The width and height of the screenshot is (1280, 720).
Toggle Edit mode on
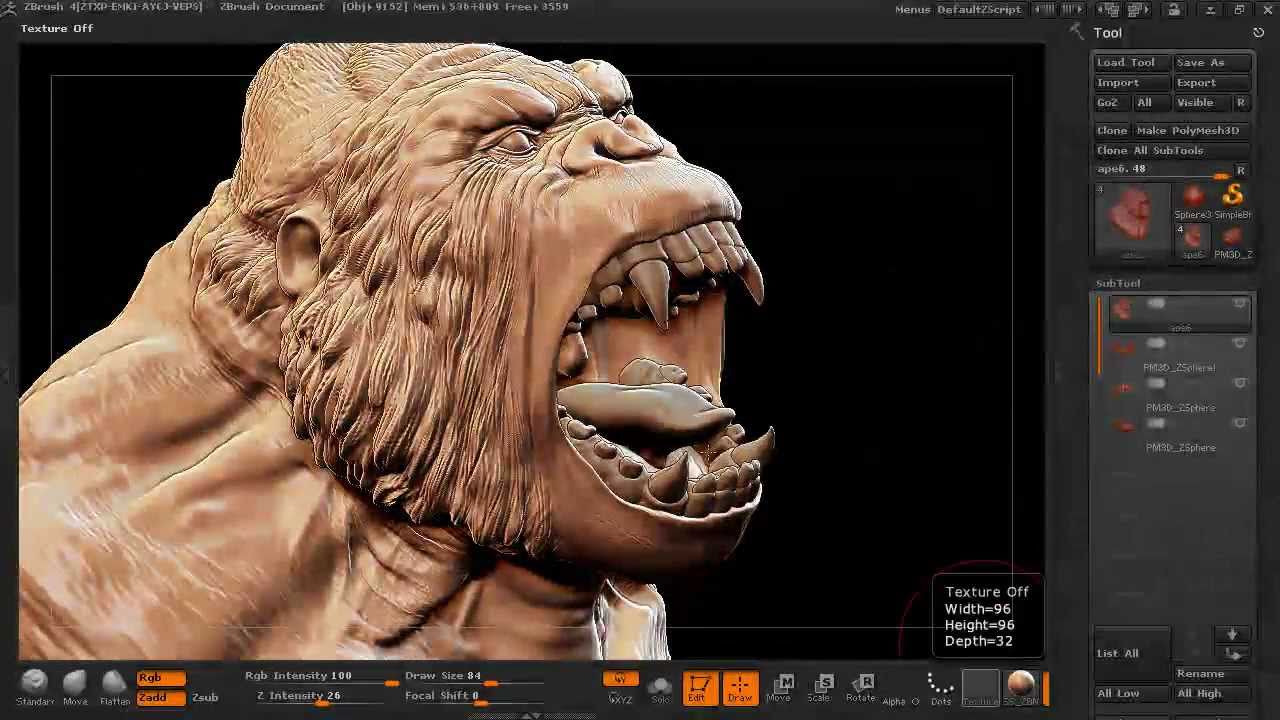699,686
